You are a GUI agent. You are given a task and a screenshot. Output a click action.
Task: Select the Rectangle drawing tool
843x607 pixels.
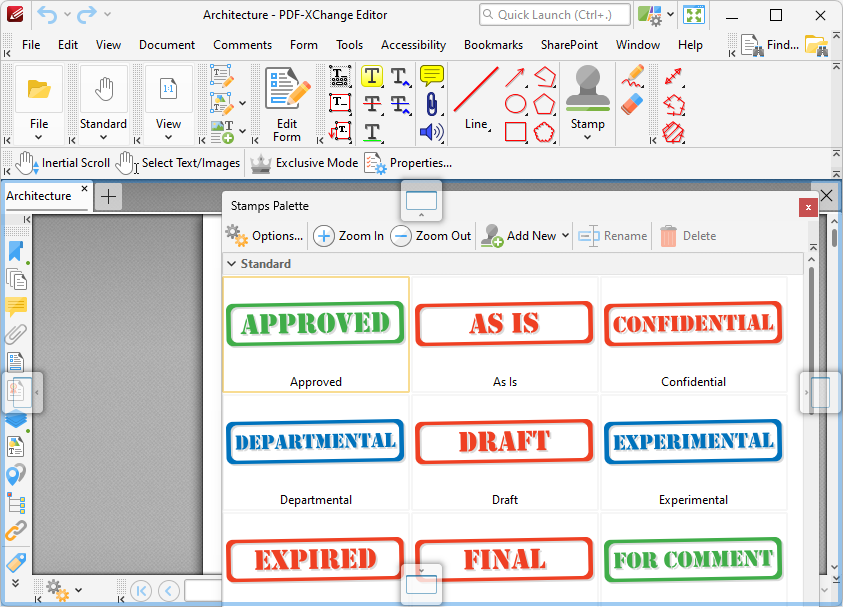[516, 131]
